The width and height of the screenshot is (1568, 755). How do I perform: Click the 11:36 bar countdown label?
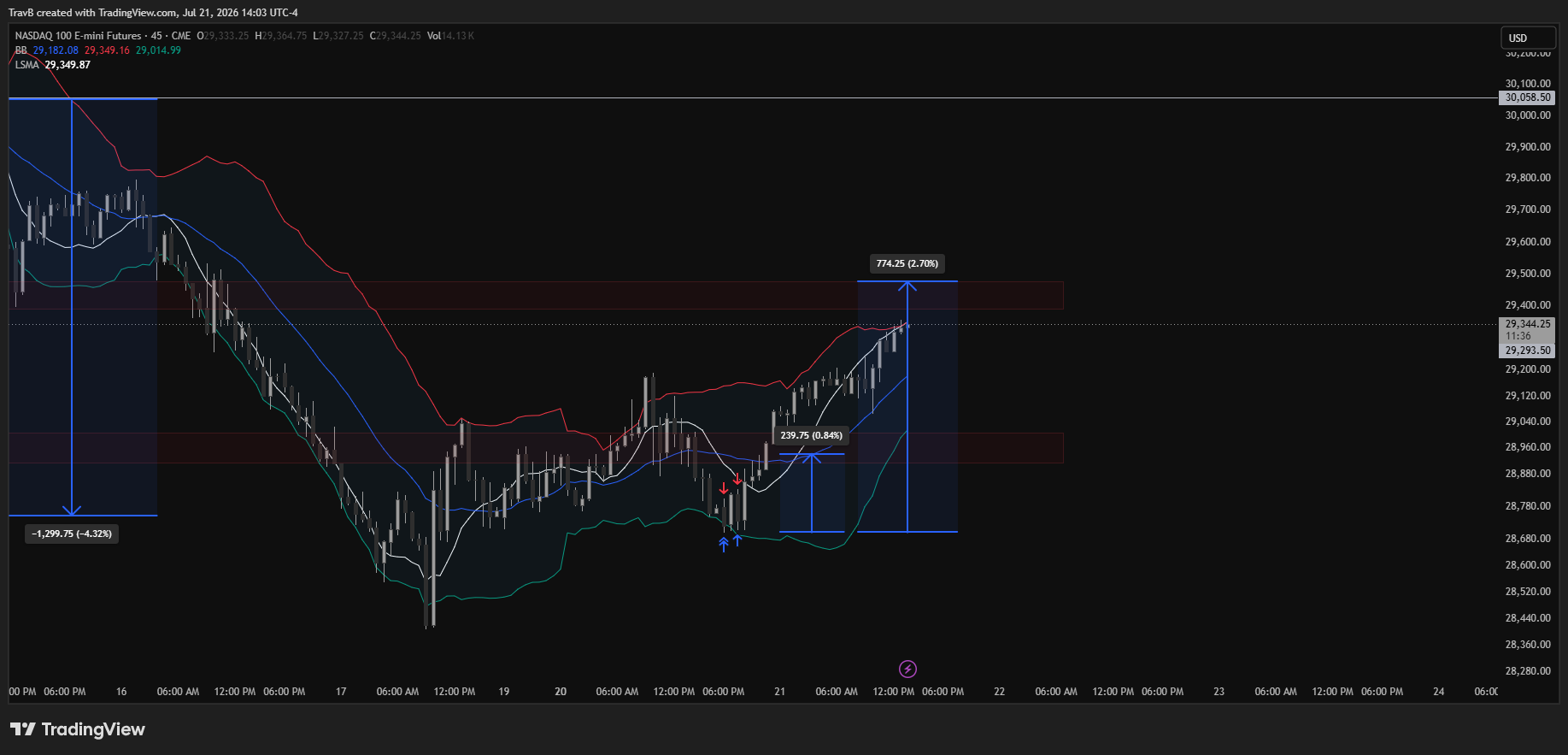point(1518,336)
